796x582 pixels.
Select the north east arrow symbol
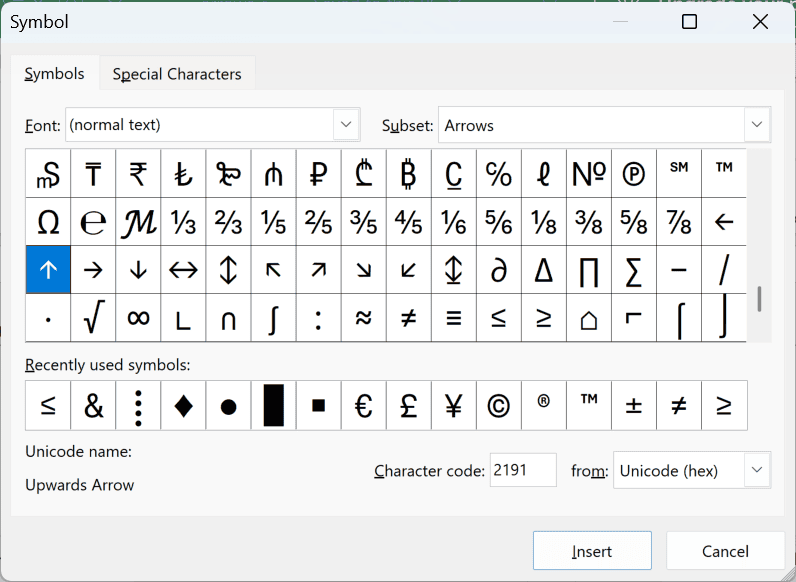pyautogui.click(x=318, y=270)
